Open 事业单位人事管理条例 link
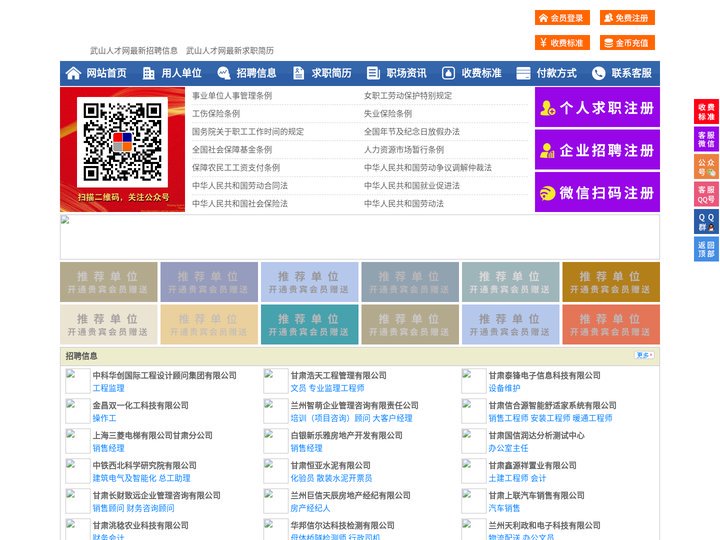Image resolution: width=720 pixels, height=540 pixels. click(232, 96)
